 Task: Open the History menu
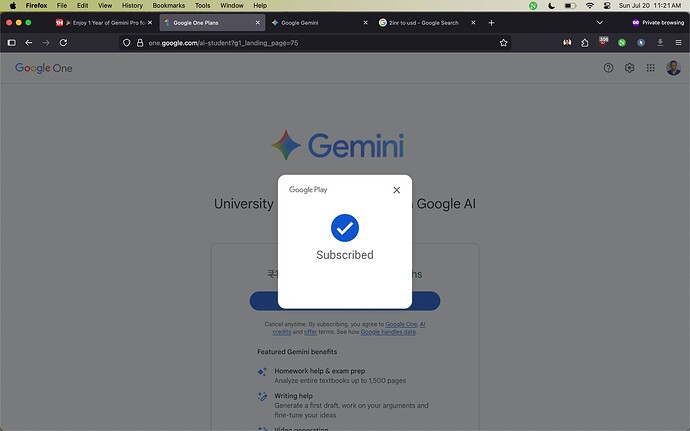132,6
